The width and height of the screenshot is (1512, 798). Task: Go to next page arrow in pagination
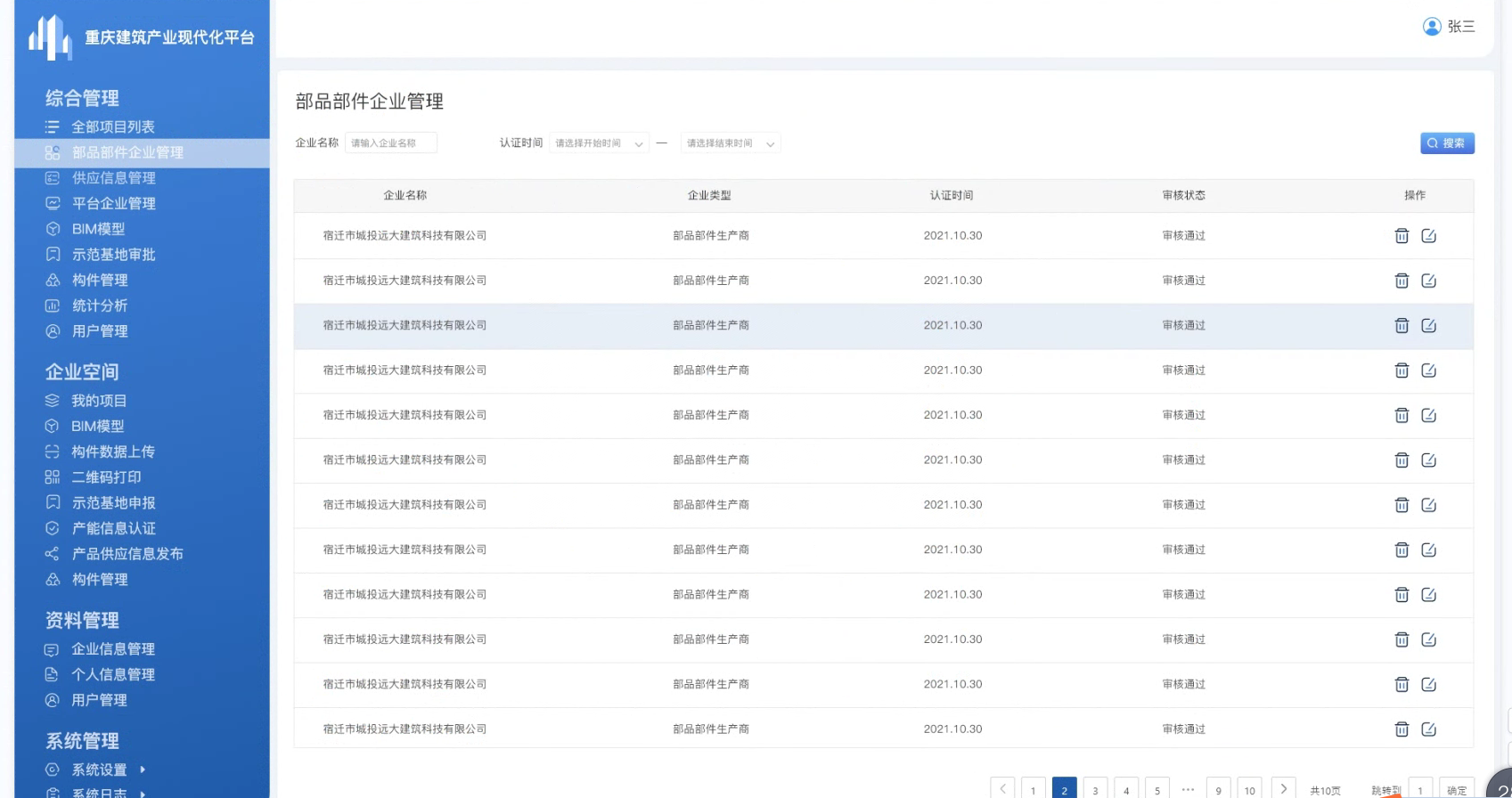pos(1284,789)
